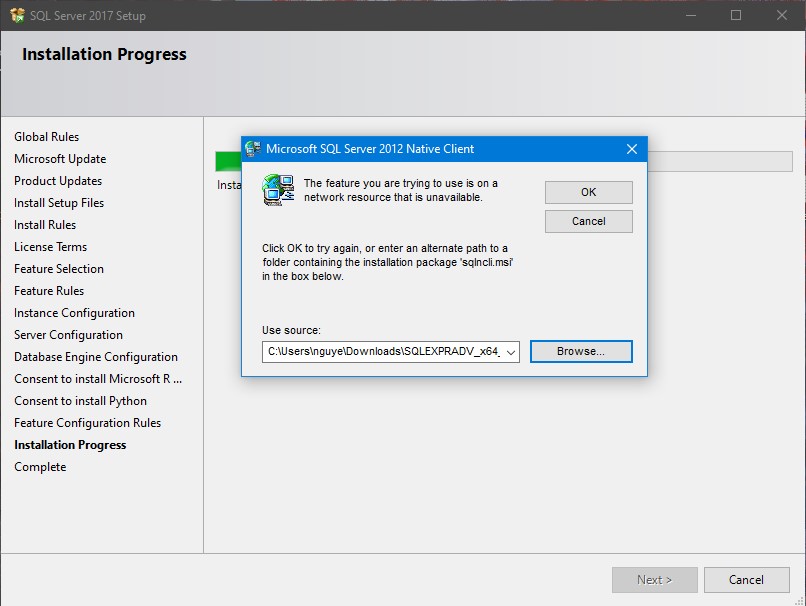The width and height of the screenshot is (806, 606).
Task: Select Database Engine Configuration step
Action: 96,357
